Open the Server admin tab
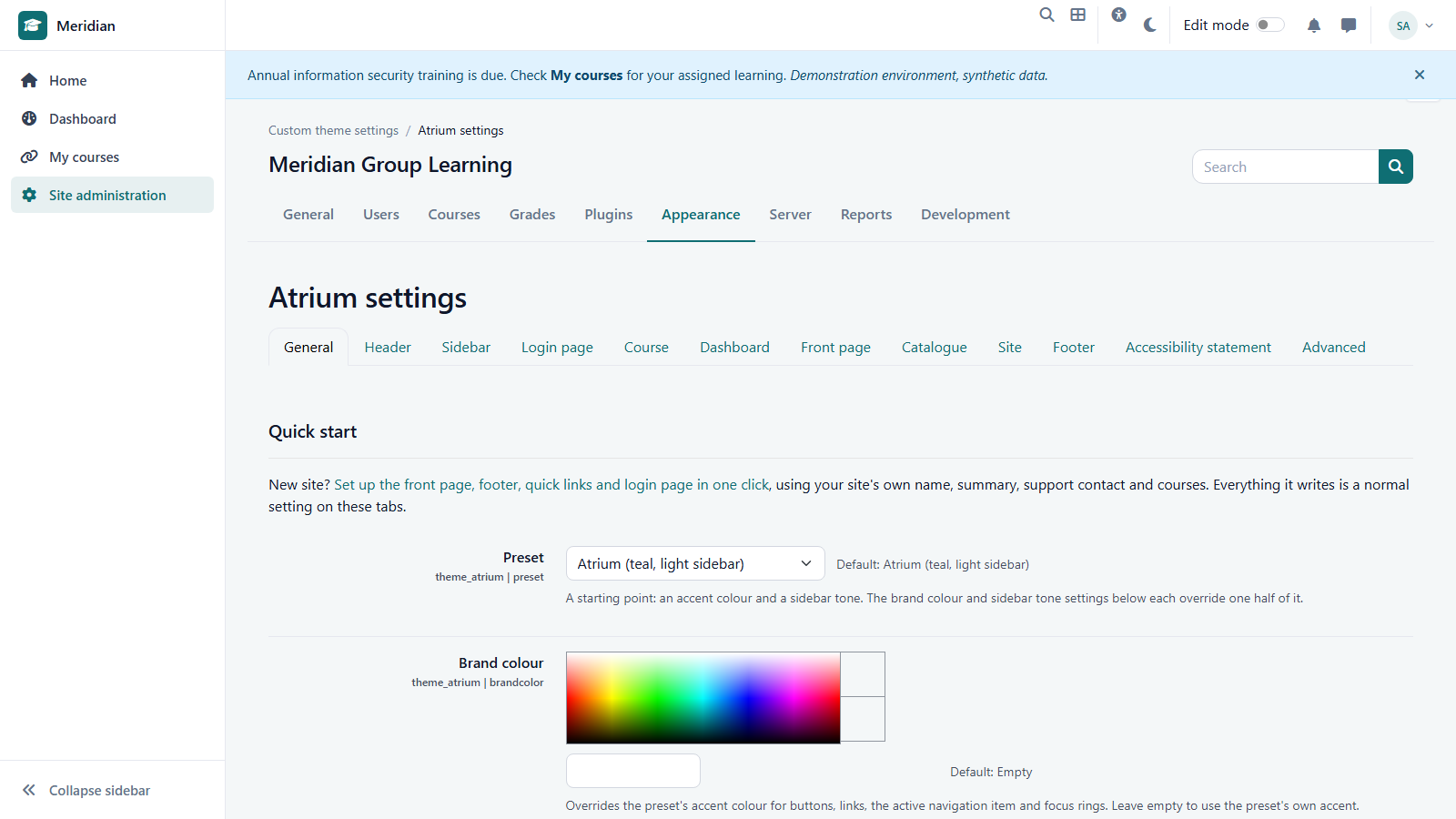Viewport: 1456px width, 819px height. [790, 215]
